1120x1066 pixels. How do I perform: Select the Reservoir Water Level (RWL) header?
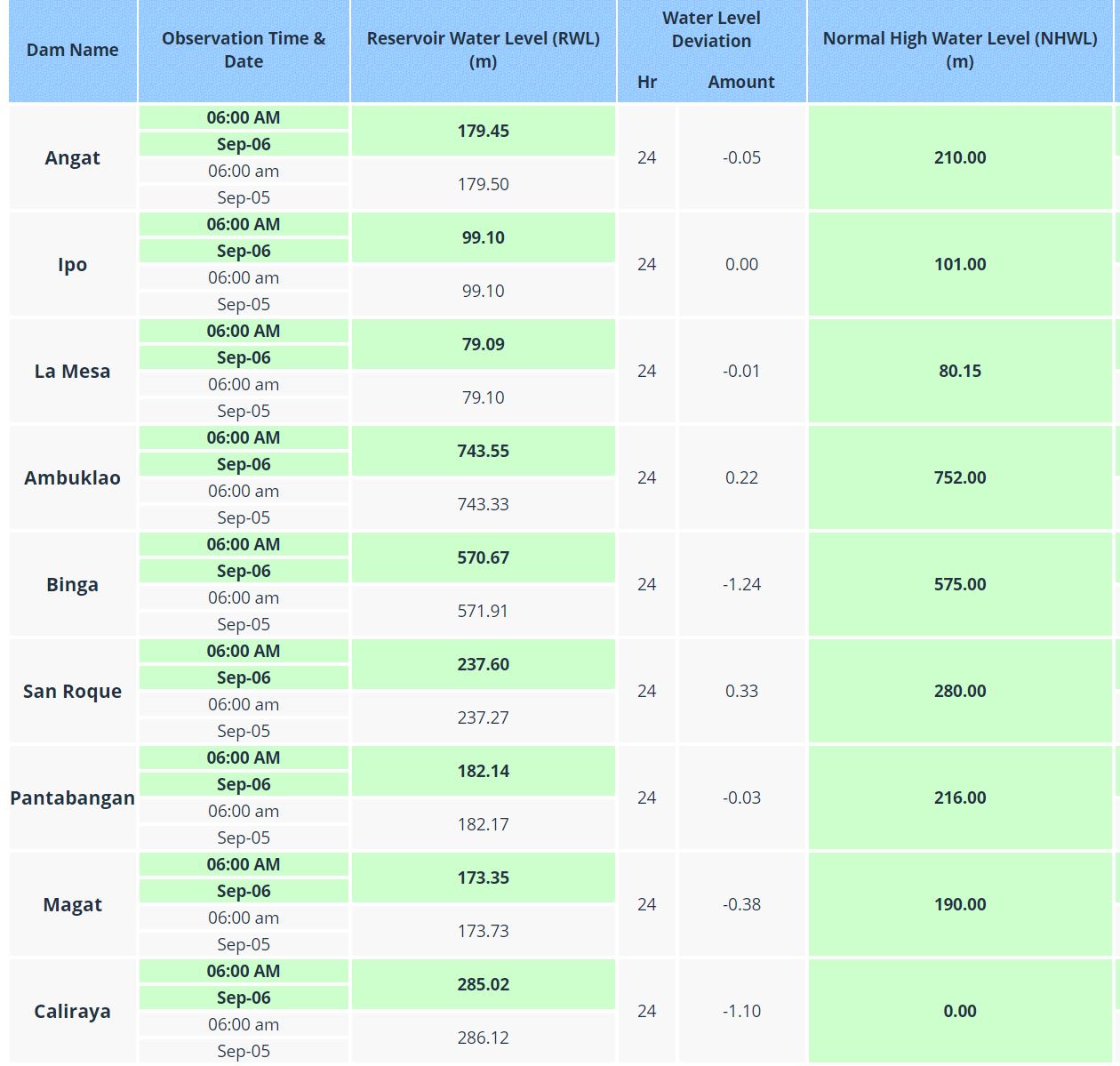[483, 50]
